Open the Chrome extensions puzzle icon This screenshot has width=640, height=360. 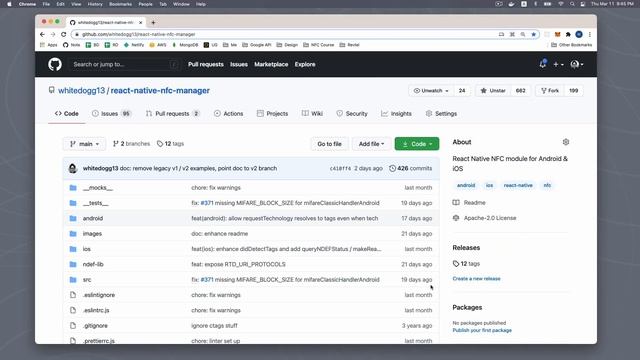tap(568, 34)
